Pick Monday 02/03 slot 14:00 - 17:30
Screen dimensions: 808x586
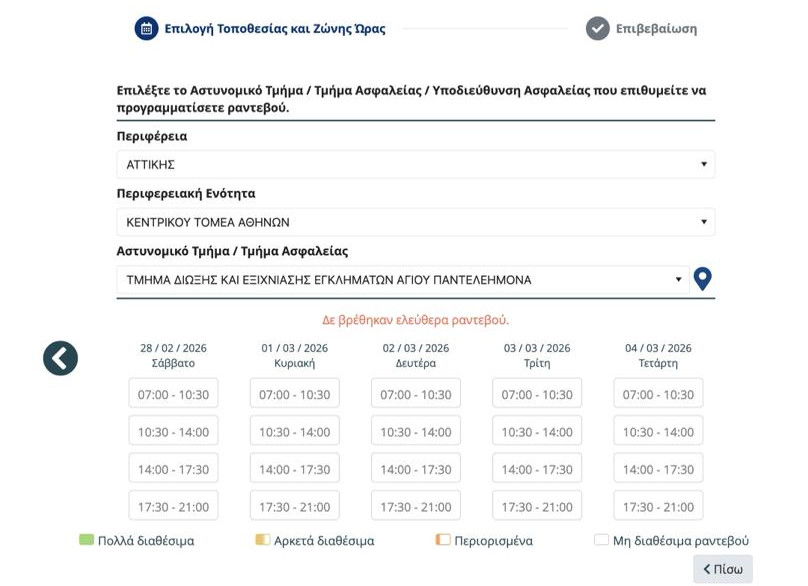coord(415,469)
